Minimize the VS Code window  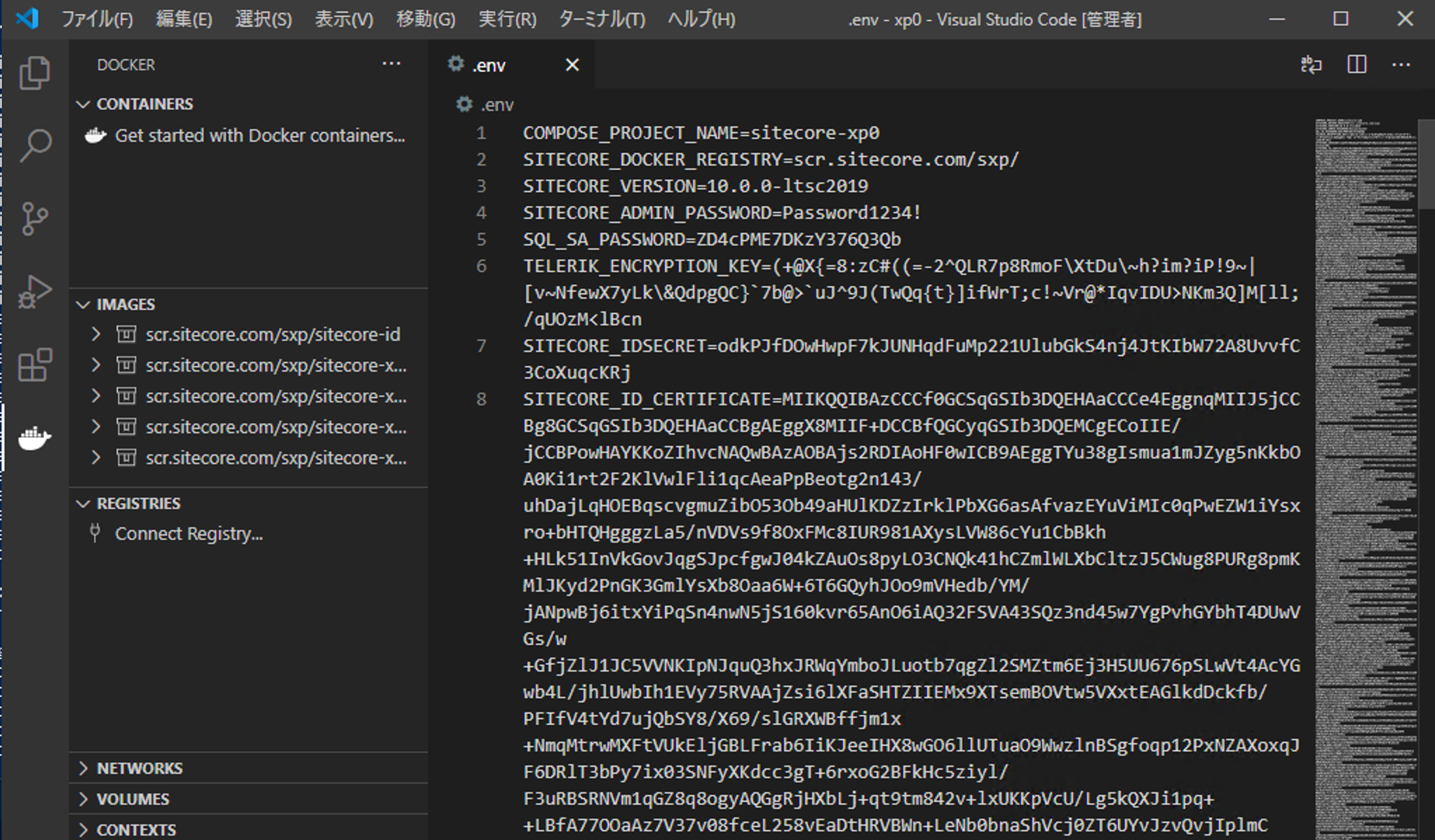click(x=1277, y=19)
